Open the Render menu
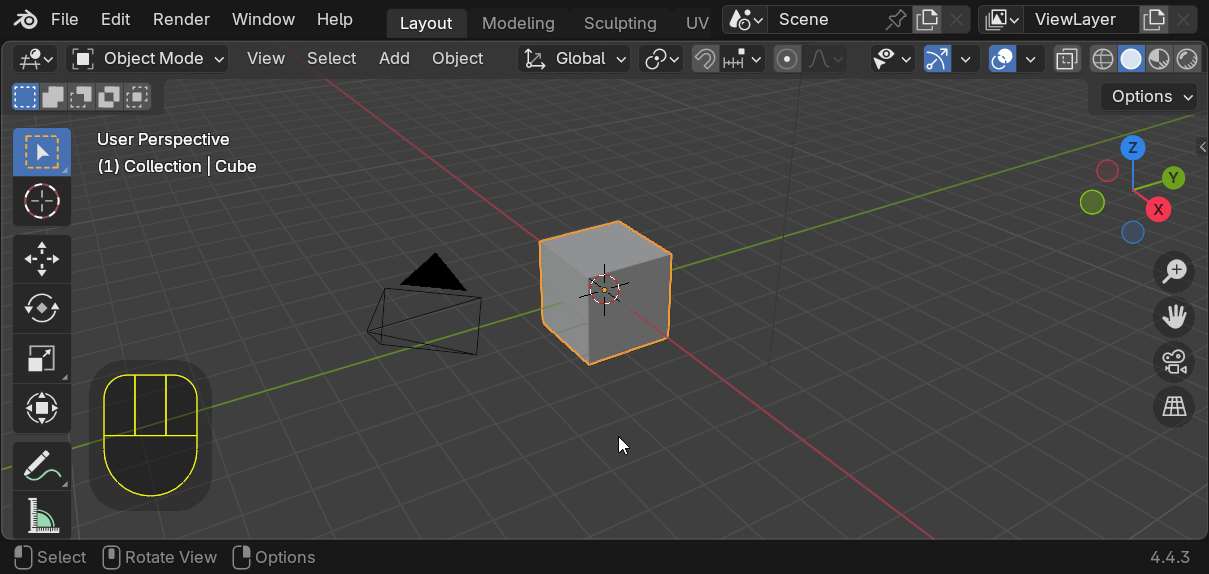Viewport: 1209px width, 574px height. (x=181, y=19)
